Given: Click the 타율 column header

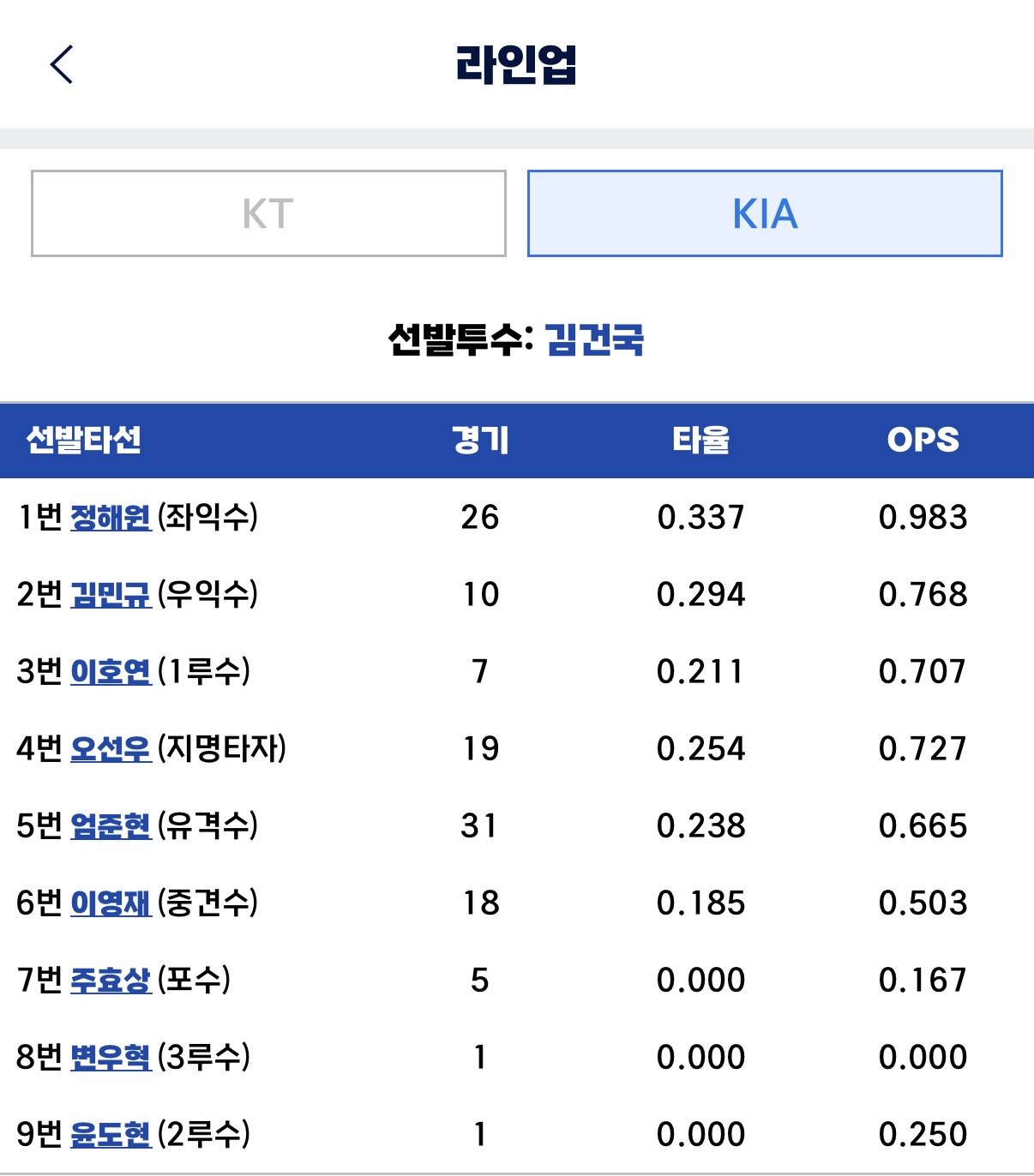Looking at the screenshot, I should point(701,440).
